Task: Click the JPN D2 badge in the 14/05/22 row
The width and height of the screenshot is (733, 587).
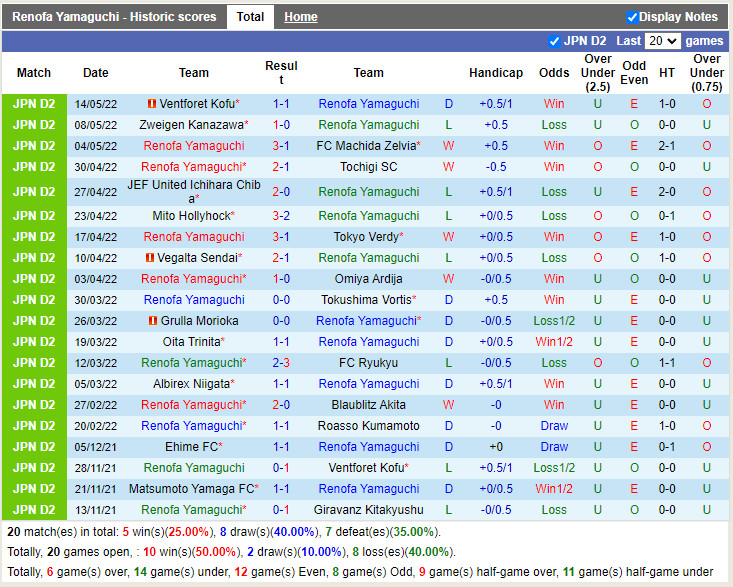Action: coord(34,104)
